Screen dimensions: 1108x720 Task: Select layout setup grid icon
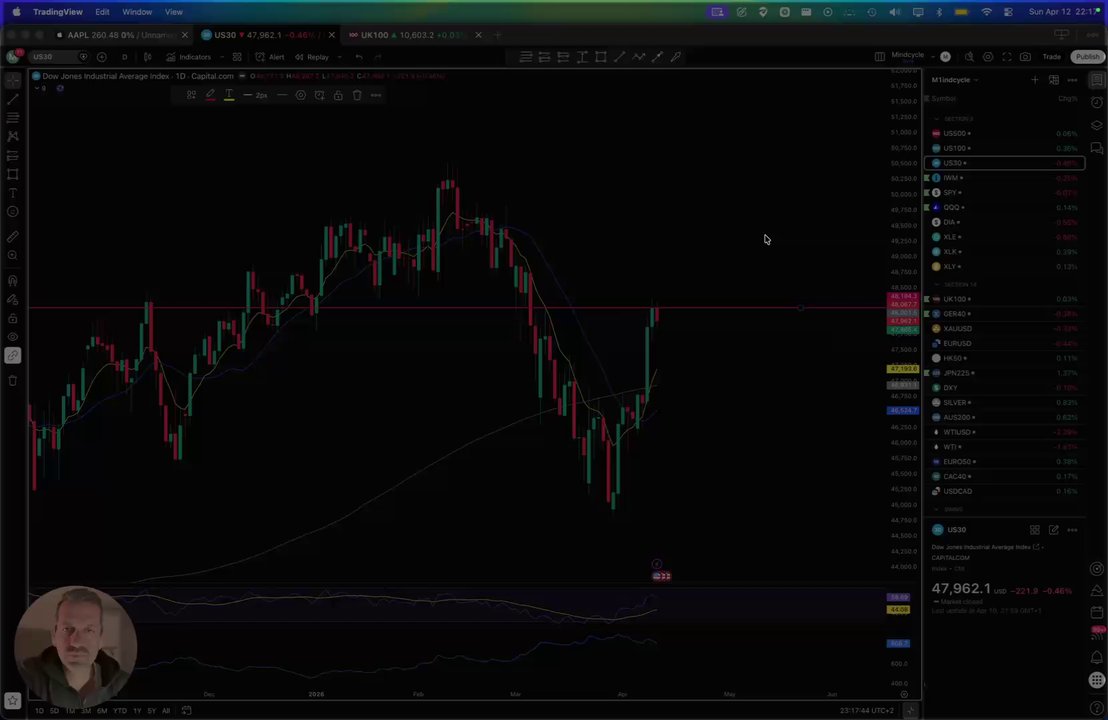[x=880, y=57]
